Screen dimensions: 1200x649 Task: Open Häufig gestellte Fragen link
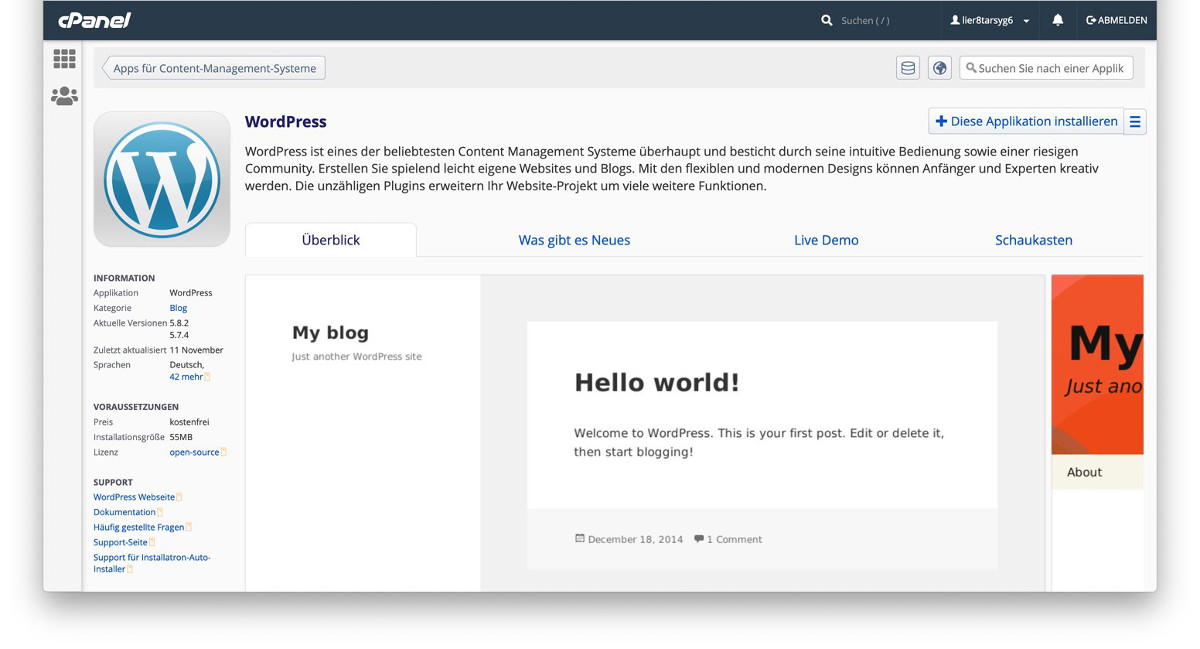coord(139,527)
